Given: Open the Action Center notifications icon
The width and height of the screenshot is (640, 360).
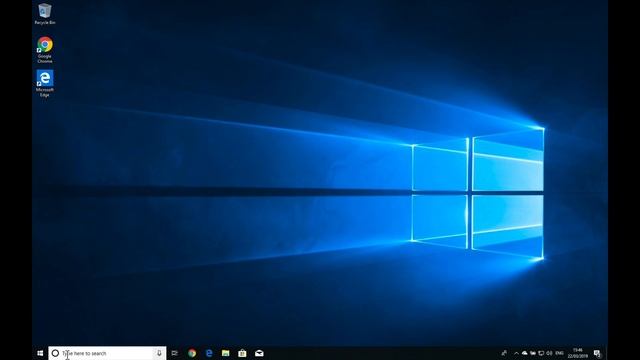Looking at the screenshot, I should tap(597, 353).
